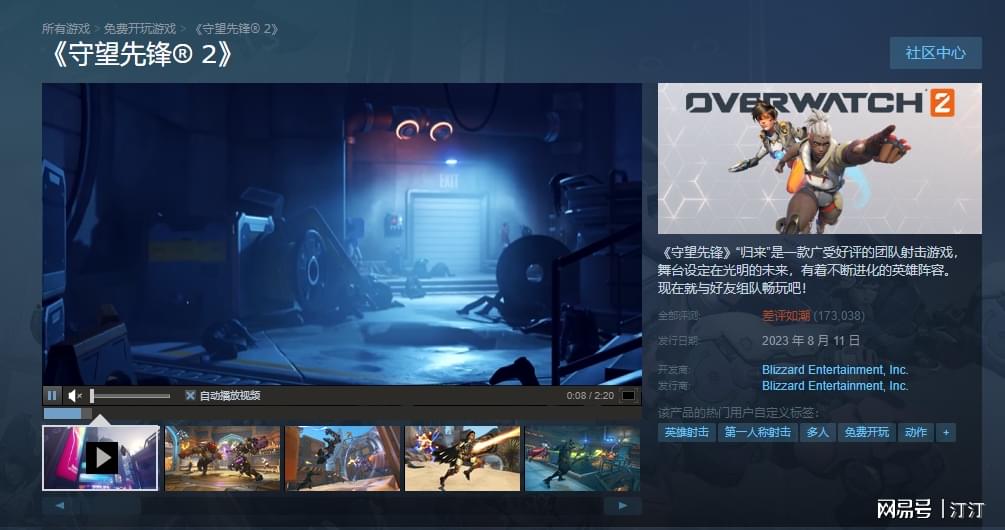Select the first trailer thumbnail with play icon
Screen dimensions: 1005x530
click(101, 458)
